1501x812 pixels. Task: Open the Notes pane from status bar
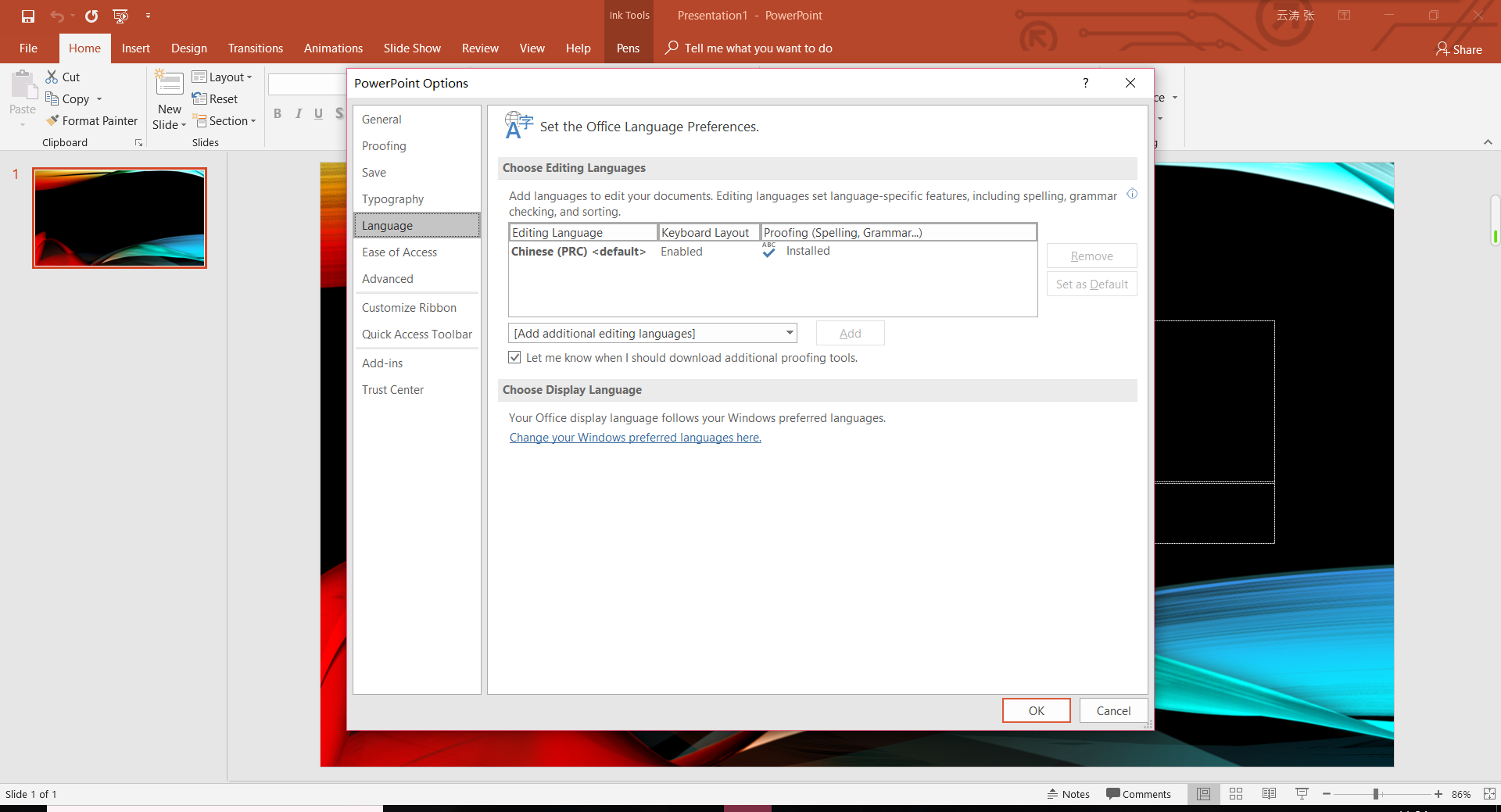click(x=1069, y=794)
